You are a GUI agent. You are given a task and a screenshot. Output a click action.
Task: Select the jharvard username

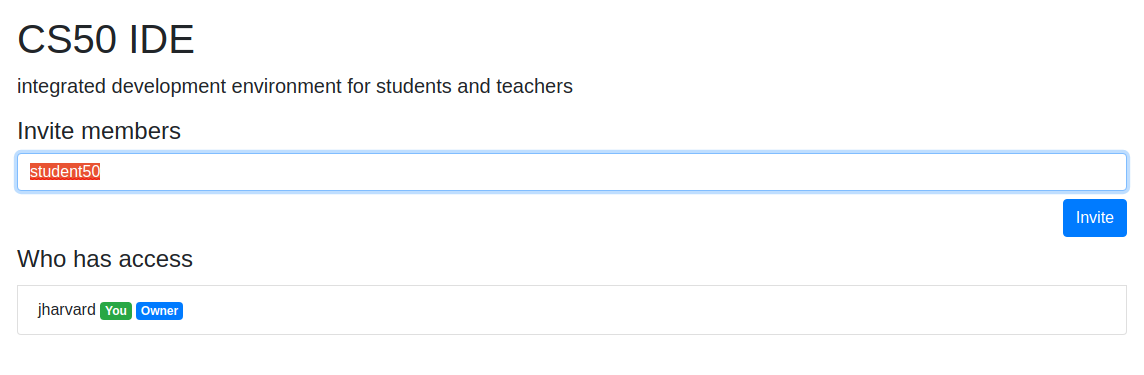(66, 310)
